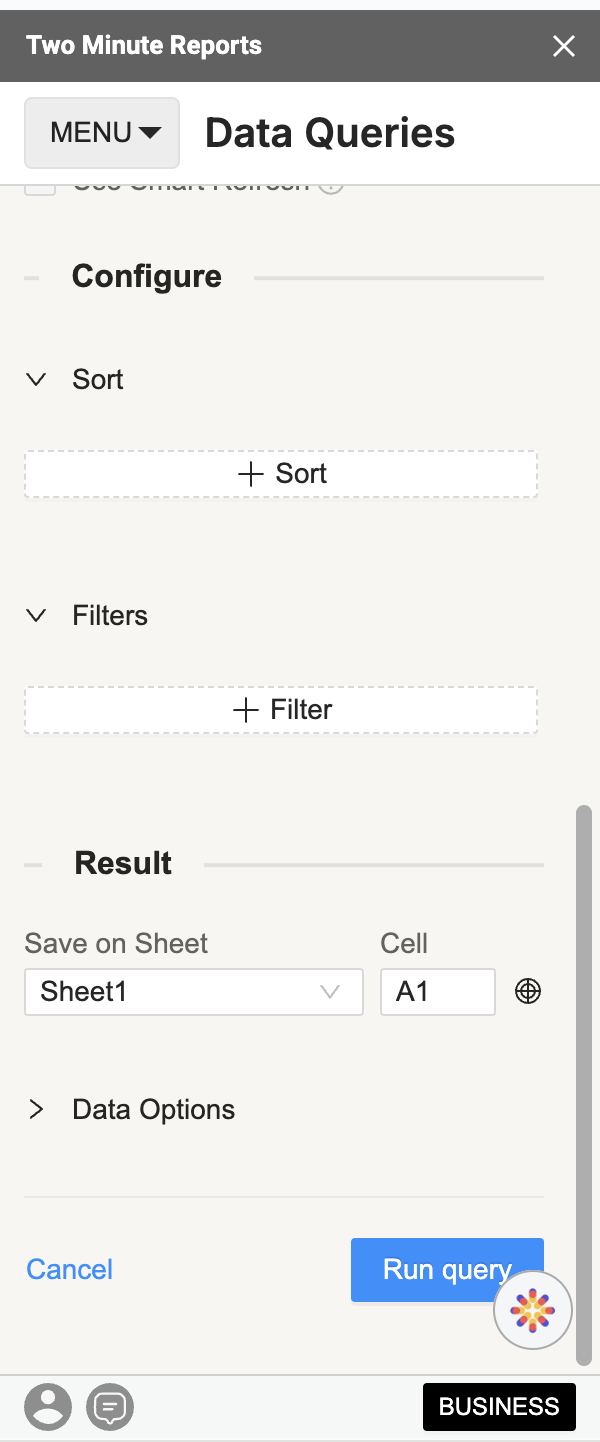
Task: Open the chat feedback icon
Action: click(110, 1407)
